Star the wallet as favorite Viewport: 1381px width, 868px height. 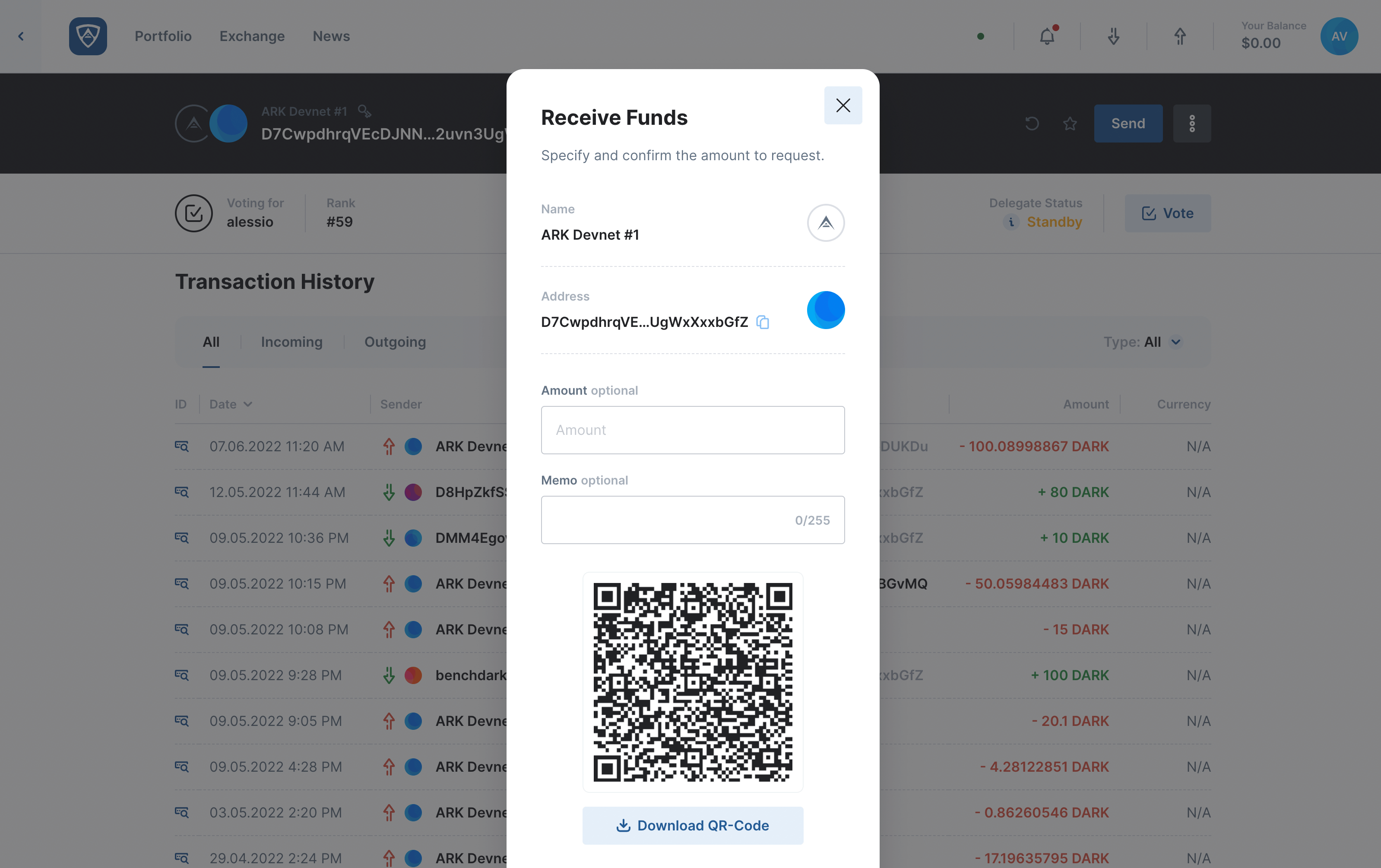(1070, 124)
